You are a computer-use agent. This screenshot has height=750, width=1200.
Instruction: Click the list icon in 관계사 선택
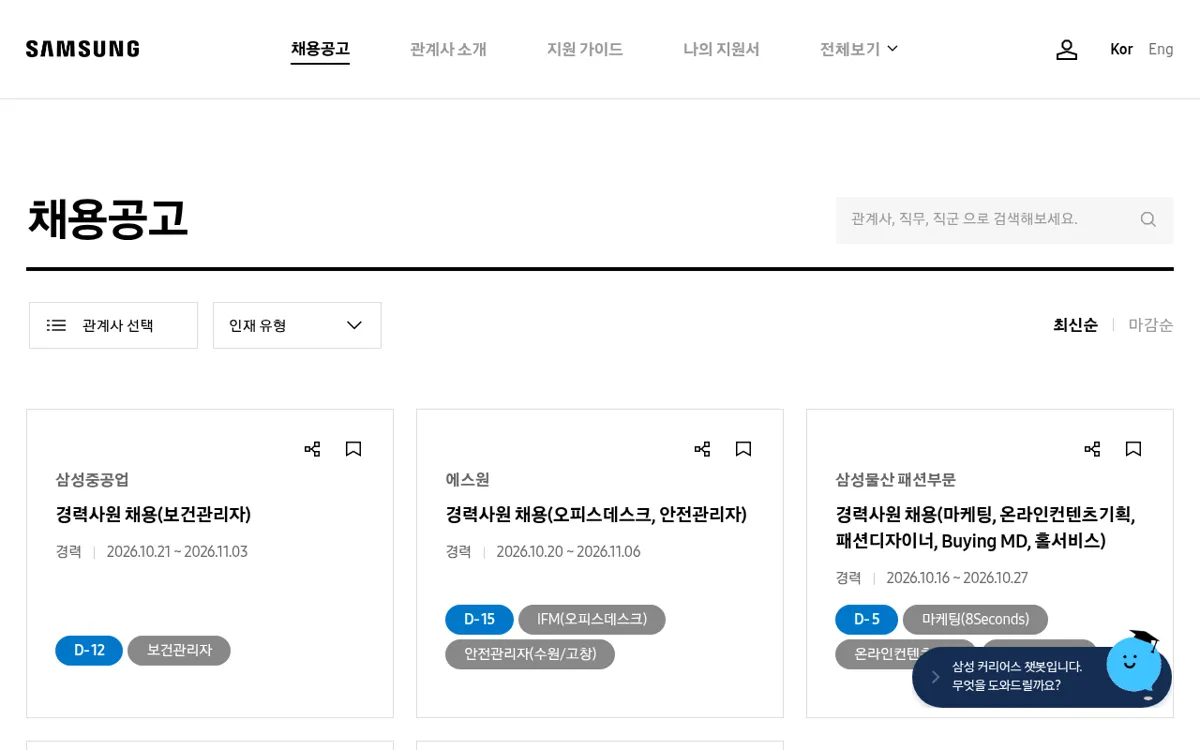click(x=56, y=325)
